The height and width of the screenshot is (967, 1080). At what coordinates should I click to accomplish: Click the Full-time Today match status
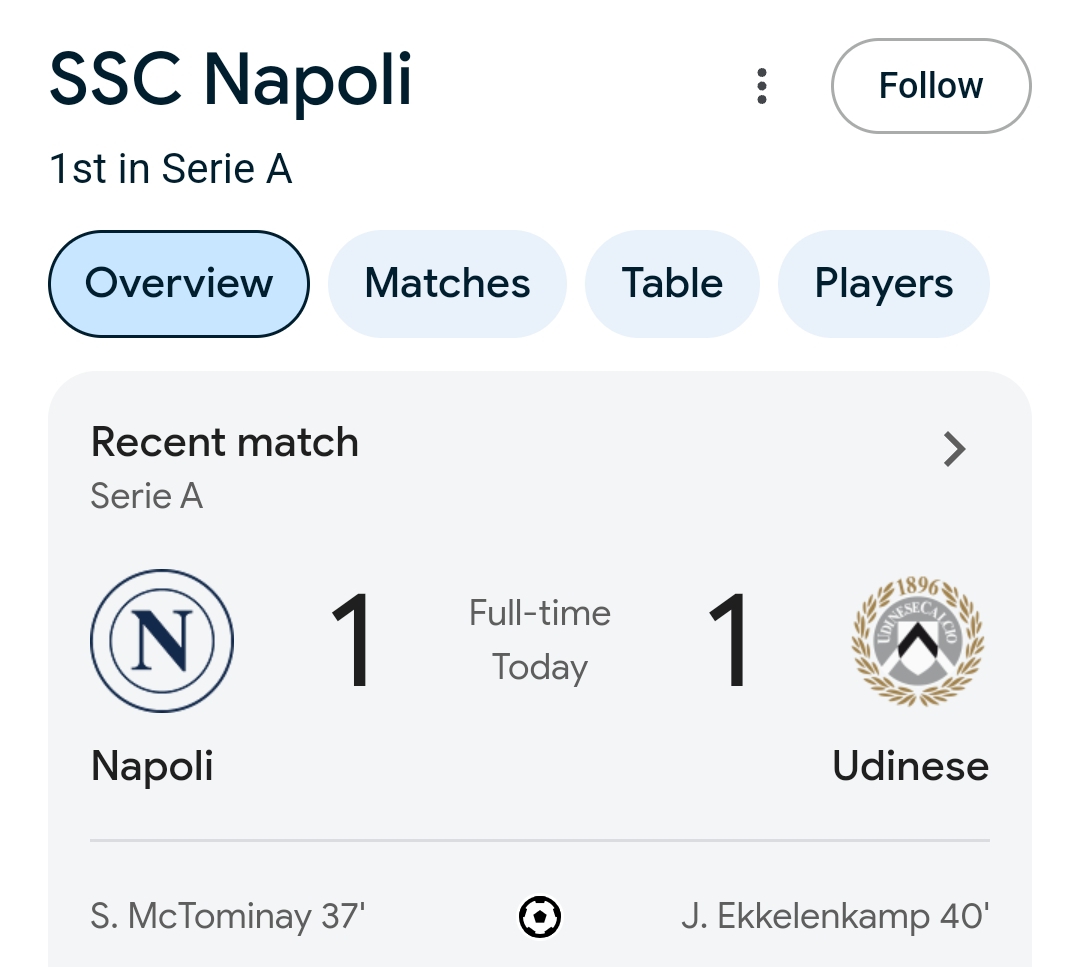(x=540, y=640)
